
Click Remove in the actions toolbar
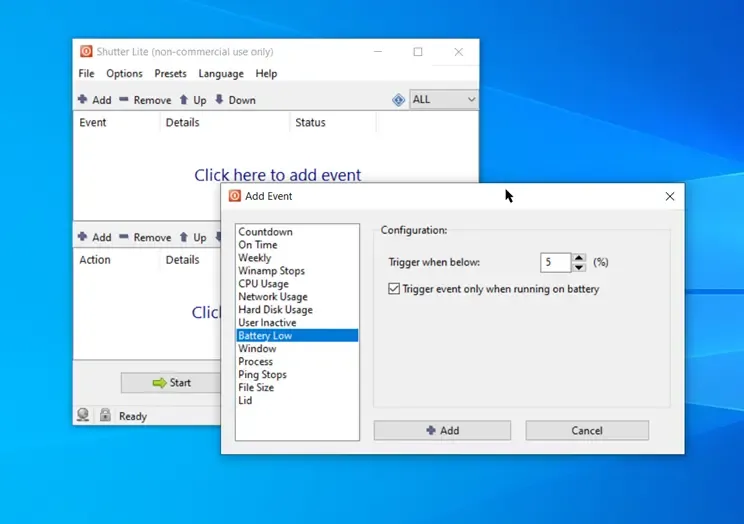145,237
